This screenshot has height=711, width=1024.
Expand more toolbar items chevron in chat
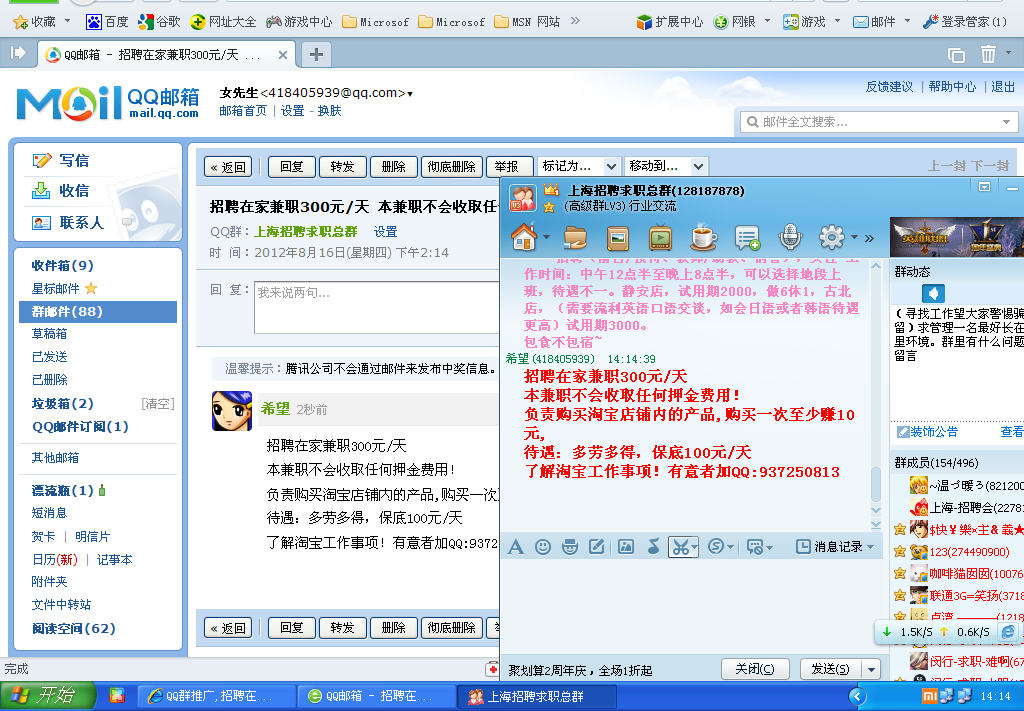click(x=869, y=238)
